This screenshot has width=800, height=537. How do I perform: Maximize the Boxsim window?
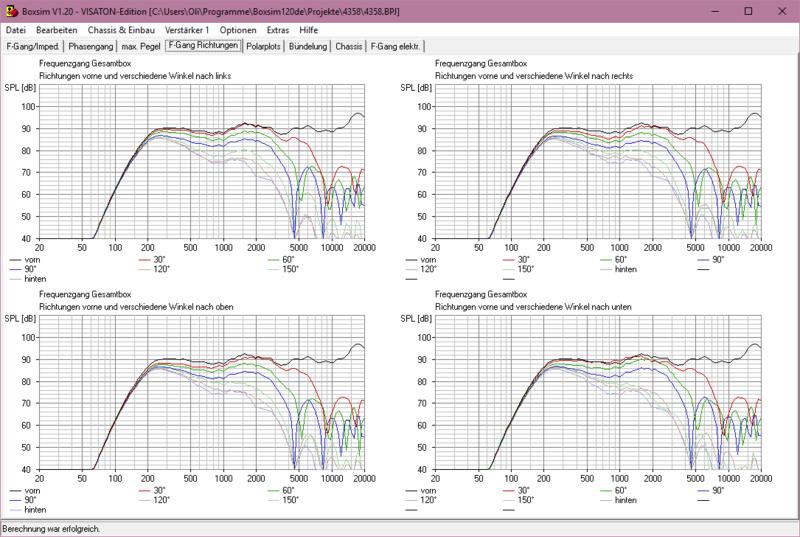(748, 11)
